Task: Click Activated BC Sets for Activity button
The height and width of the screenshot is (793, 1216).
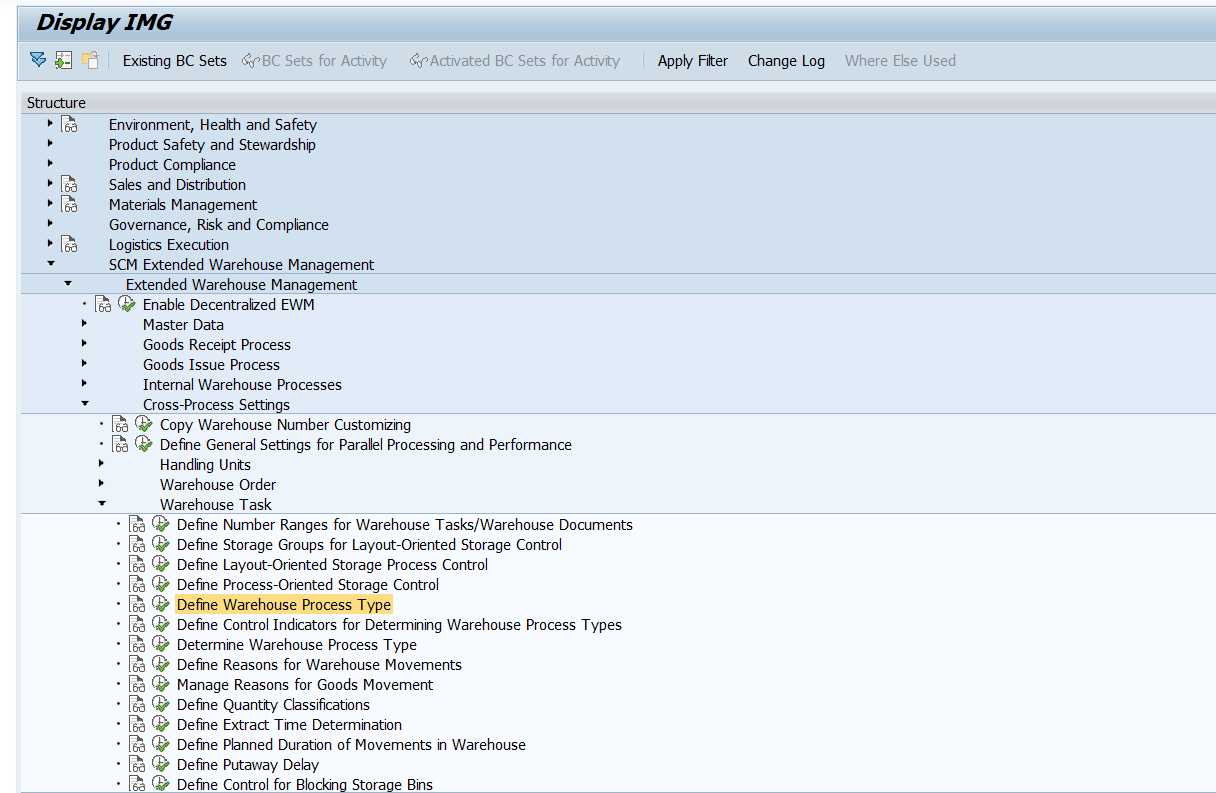Action: coord(515,61)
